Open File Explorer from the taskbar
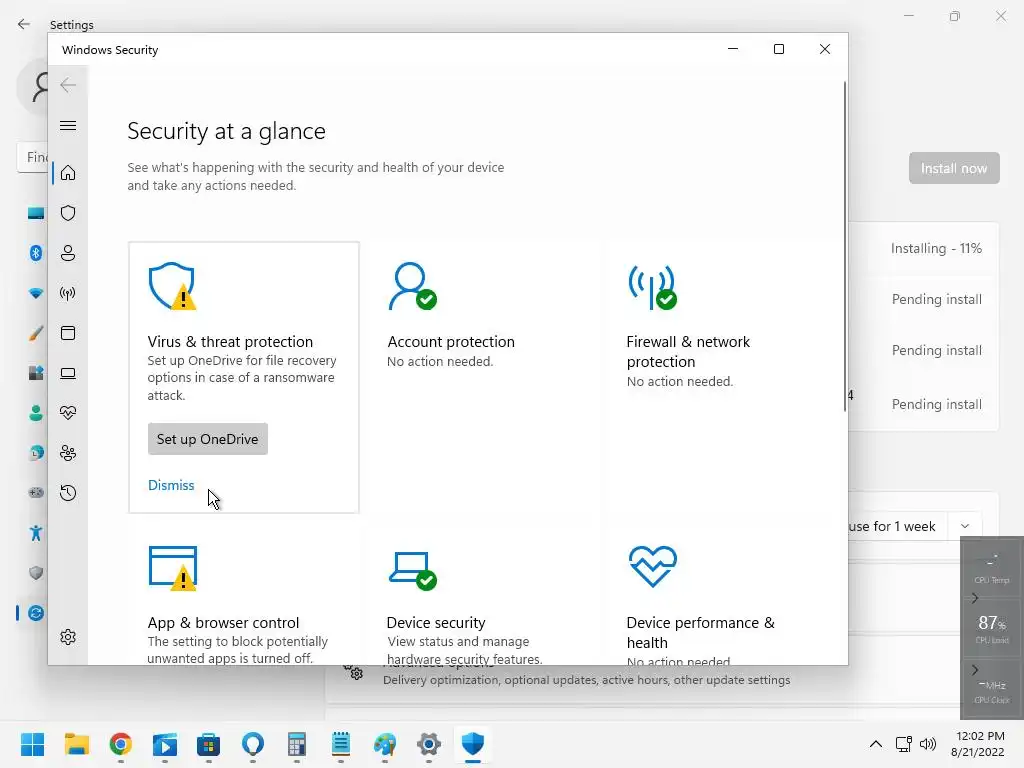1024x768 pixels. 77,744
